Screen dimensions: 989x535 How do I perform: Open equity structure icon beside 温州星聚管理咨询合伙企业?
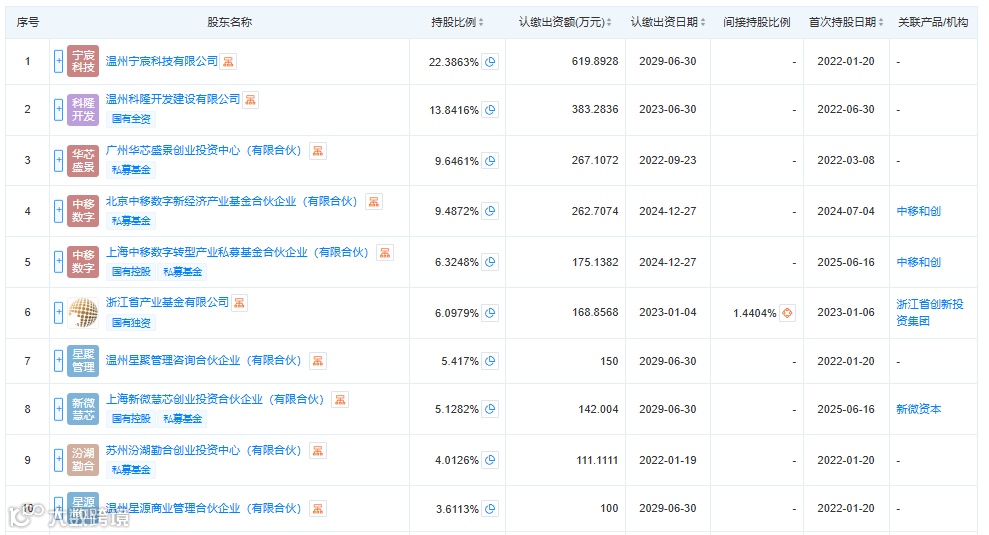point(318,361)
